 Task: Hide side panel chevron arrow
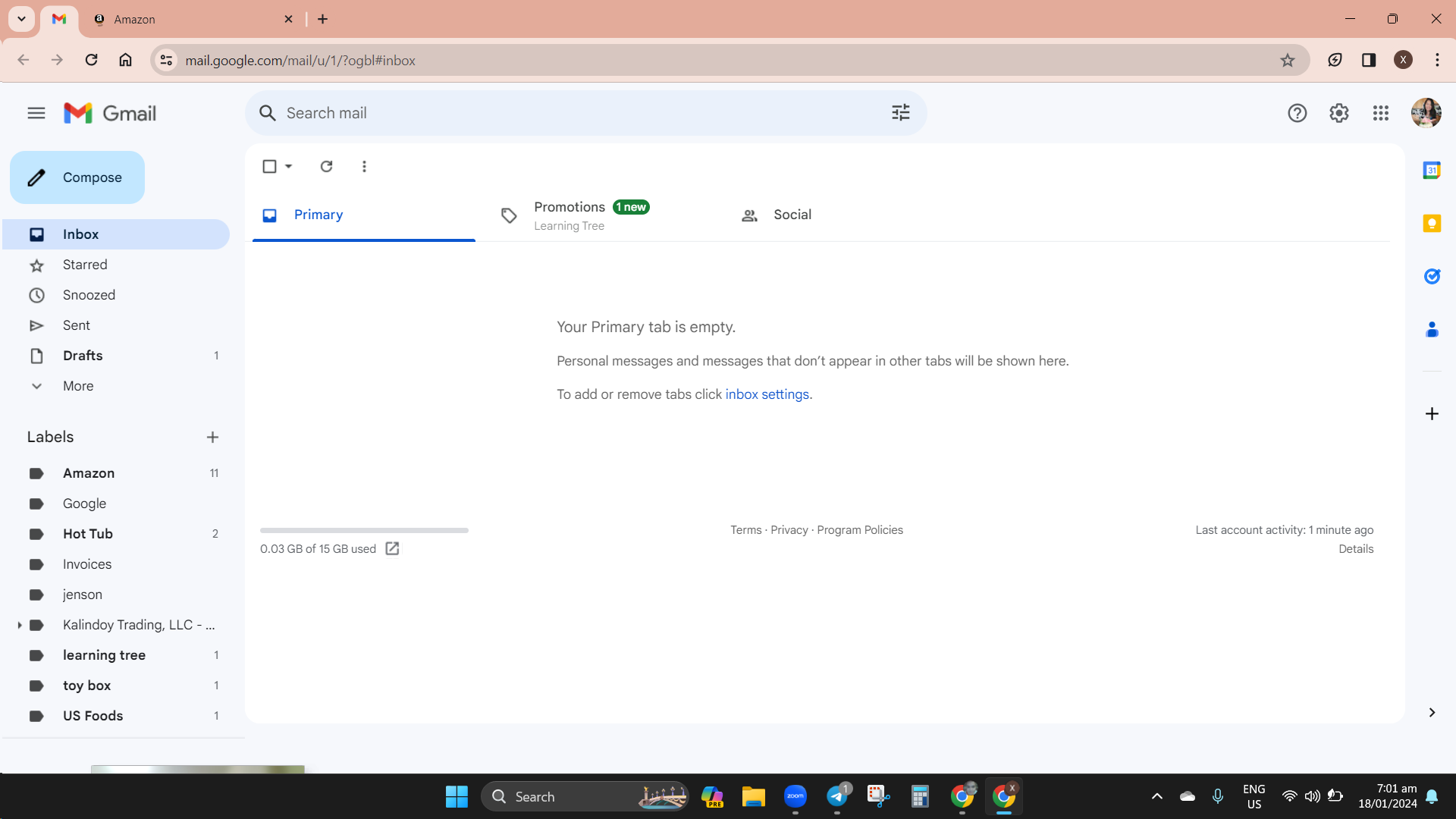(x=1432, y=713)
